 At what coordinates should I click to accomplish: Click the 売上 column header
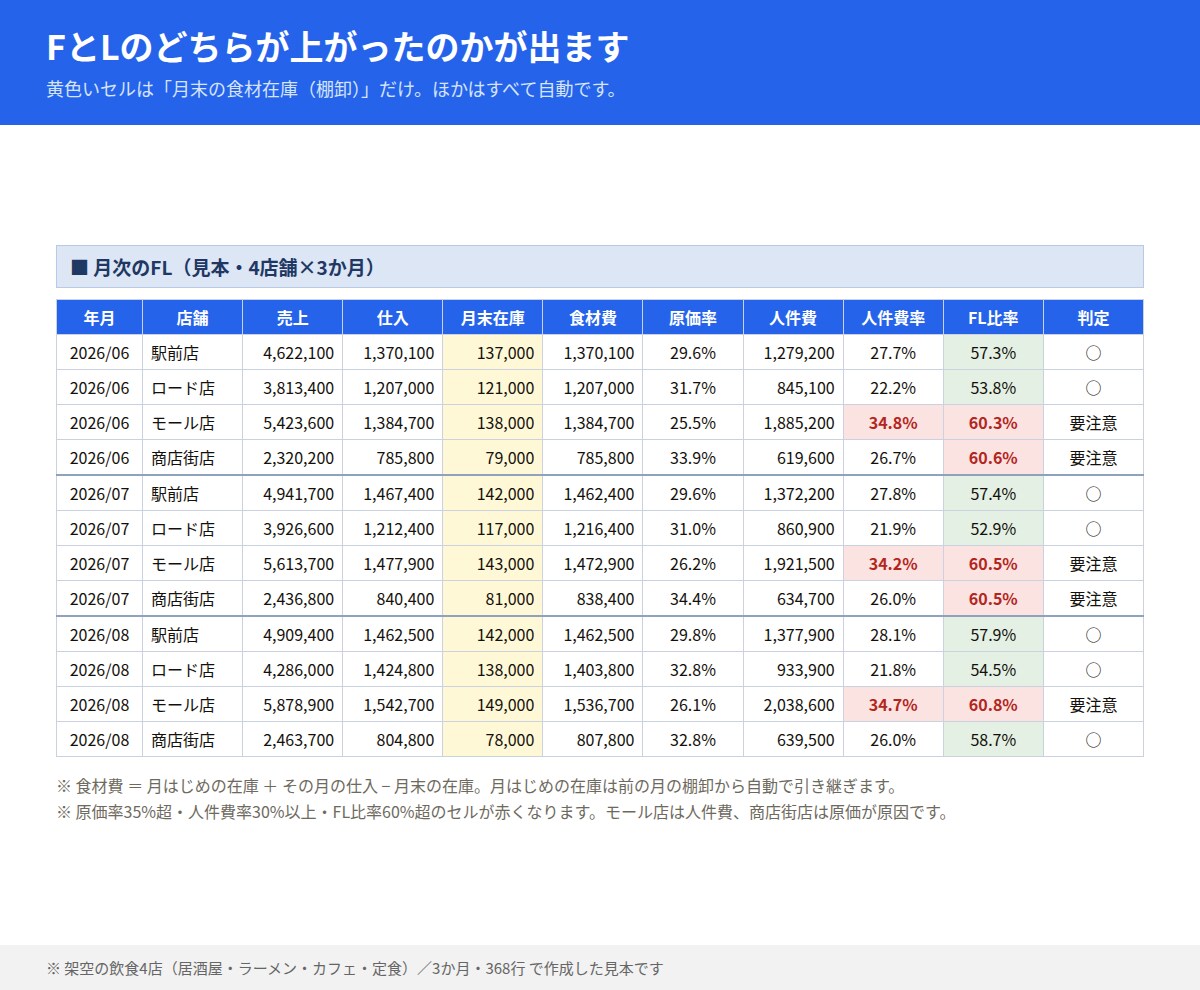click(x=292, y=318)
